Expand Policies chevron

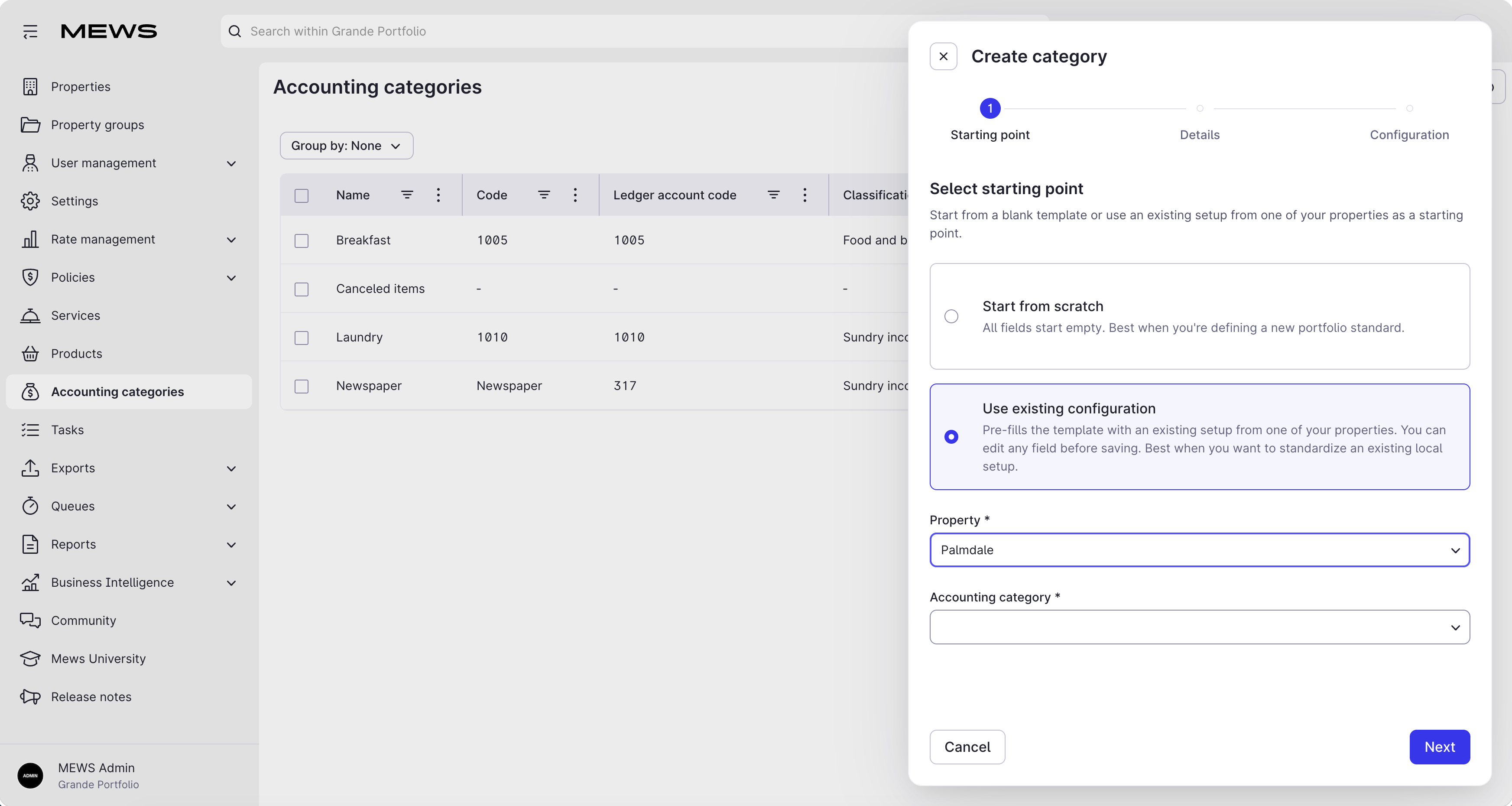tap(231, 278)
